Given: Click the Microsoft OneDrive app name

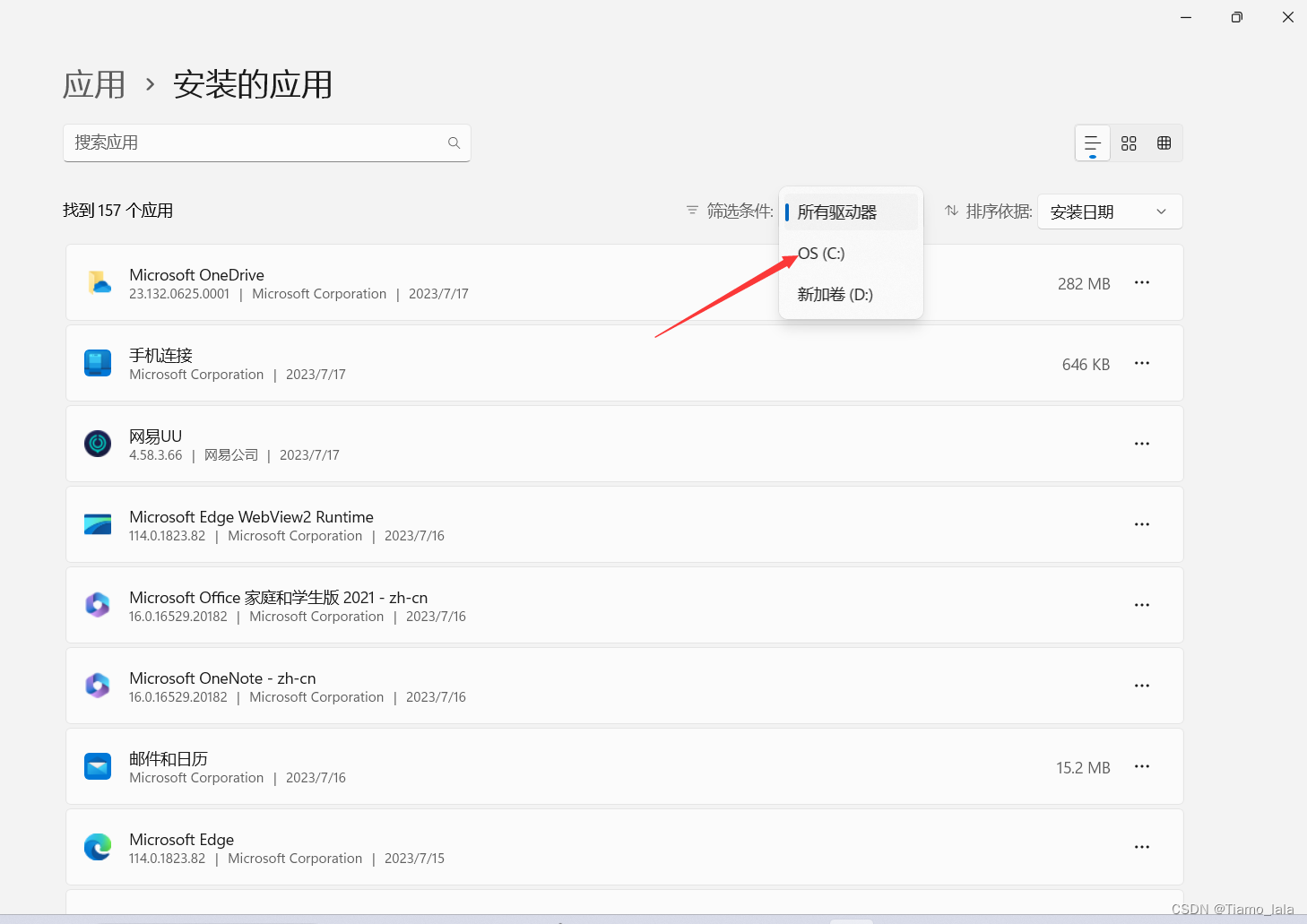Looking at the screenshot, I should pos(196,275).
